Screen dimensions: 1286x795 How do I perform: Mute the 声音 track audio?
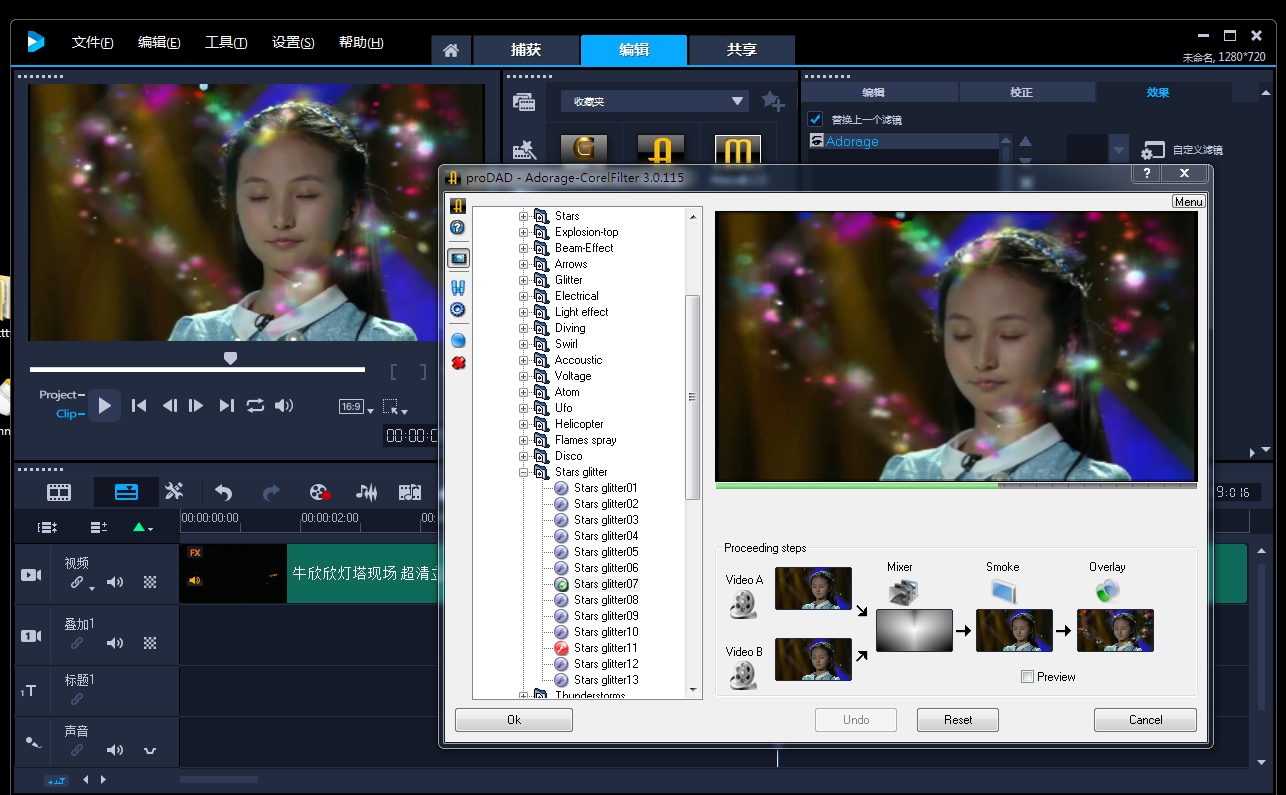tap(115, 750)
